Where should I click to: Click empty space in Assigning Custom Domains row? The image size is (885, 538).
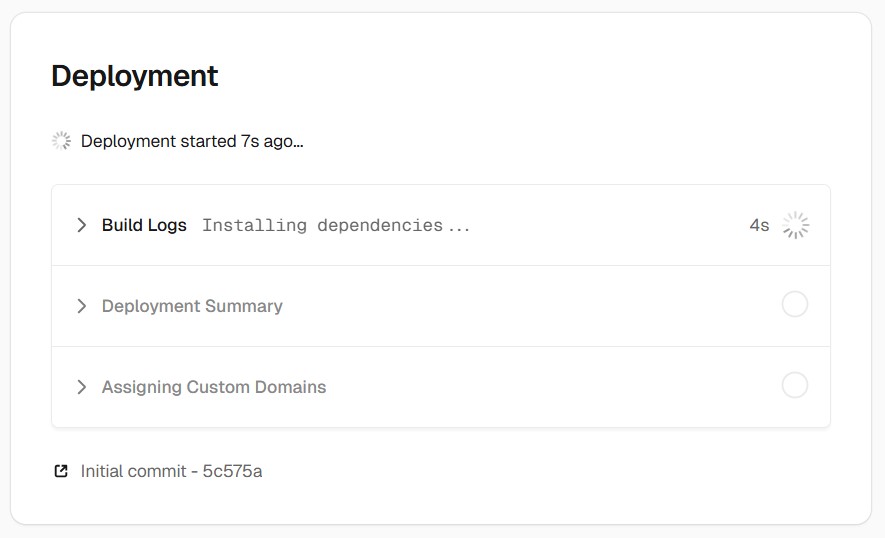(x=550, y=387)
